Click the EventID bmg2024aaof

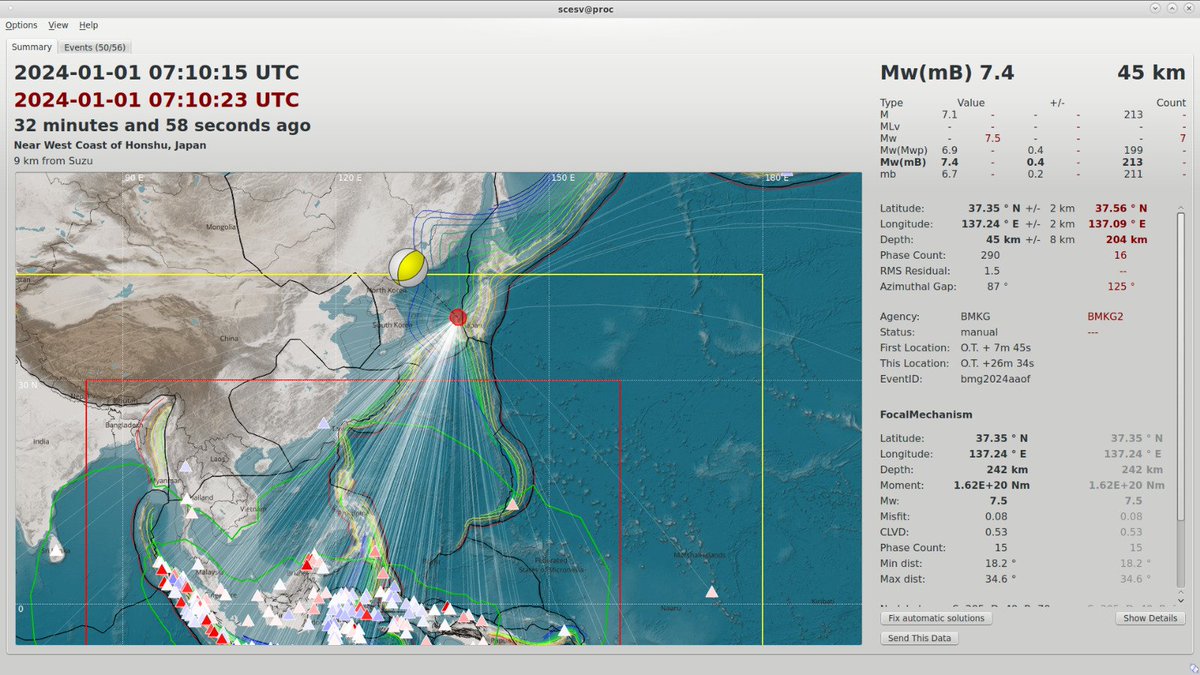click(x=995, y=379)
